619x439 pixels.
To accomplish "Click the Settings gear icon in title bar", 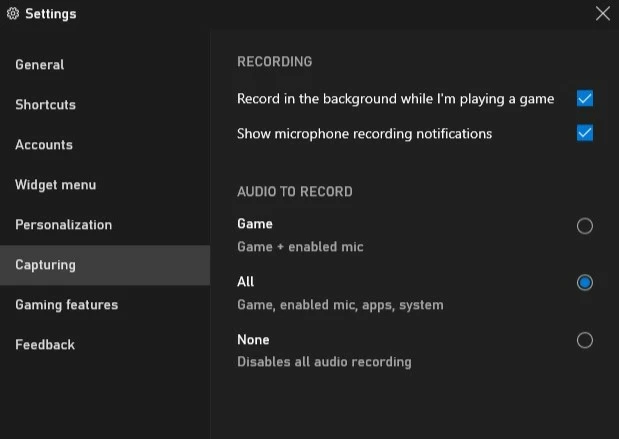I will (12, 14).
